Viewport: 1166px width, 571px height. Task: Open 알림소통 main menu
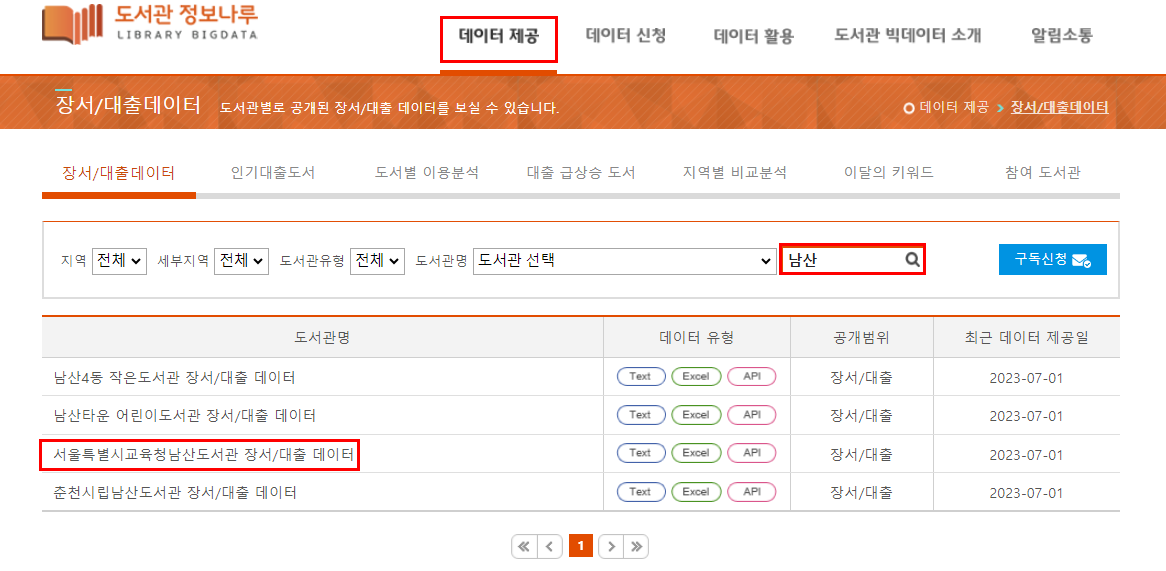click(1062, 36)
